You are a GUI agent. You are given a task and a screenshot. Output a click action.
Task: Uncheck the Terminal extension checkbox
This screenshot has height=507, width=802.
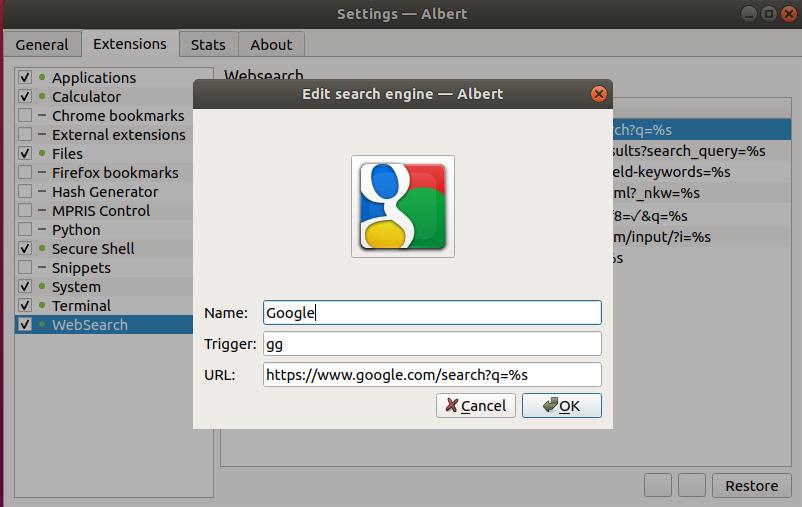tap(25, 306)
